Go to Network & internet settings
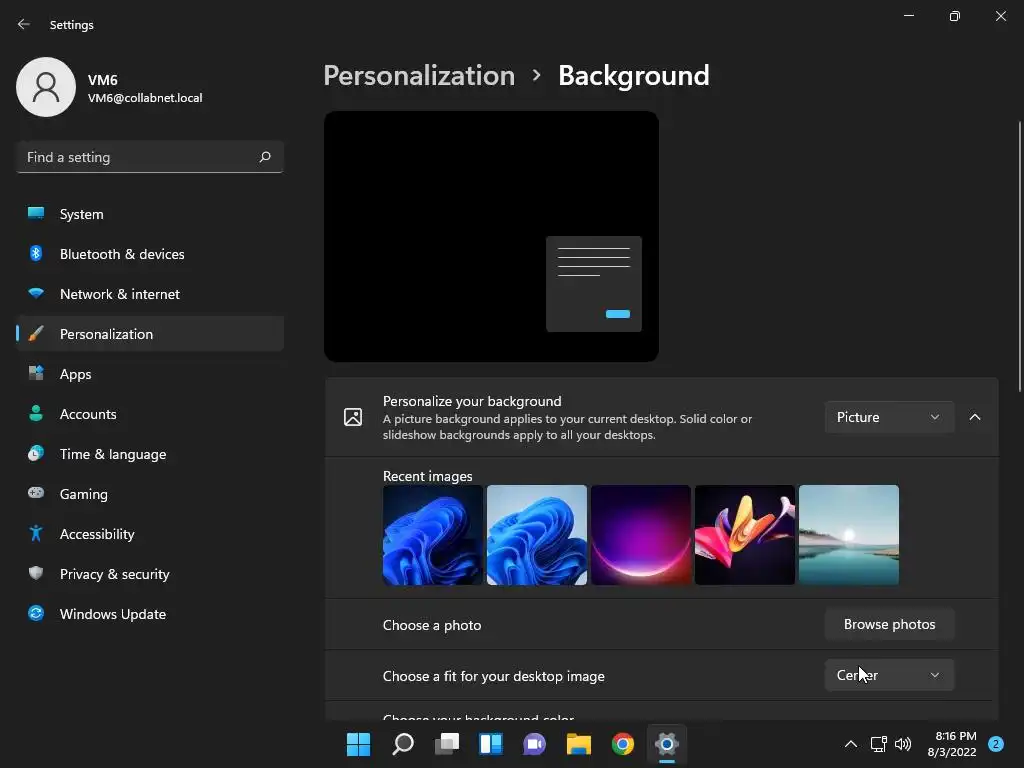The image size is (1024, 768). click(150, 293)
